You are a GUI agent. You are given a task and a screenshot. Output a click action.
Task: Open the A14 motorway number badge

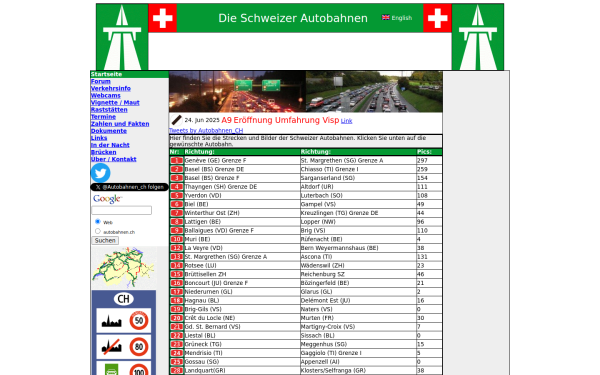tap(177, 266)
